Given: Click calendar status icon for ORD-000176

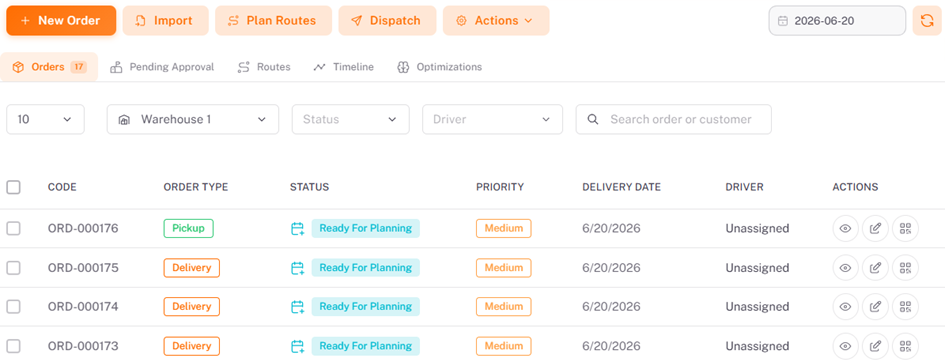Looking at the screenshot, I should (x=298, y=229).
